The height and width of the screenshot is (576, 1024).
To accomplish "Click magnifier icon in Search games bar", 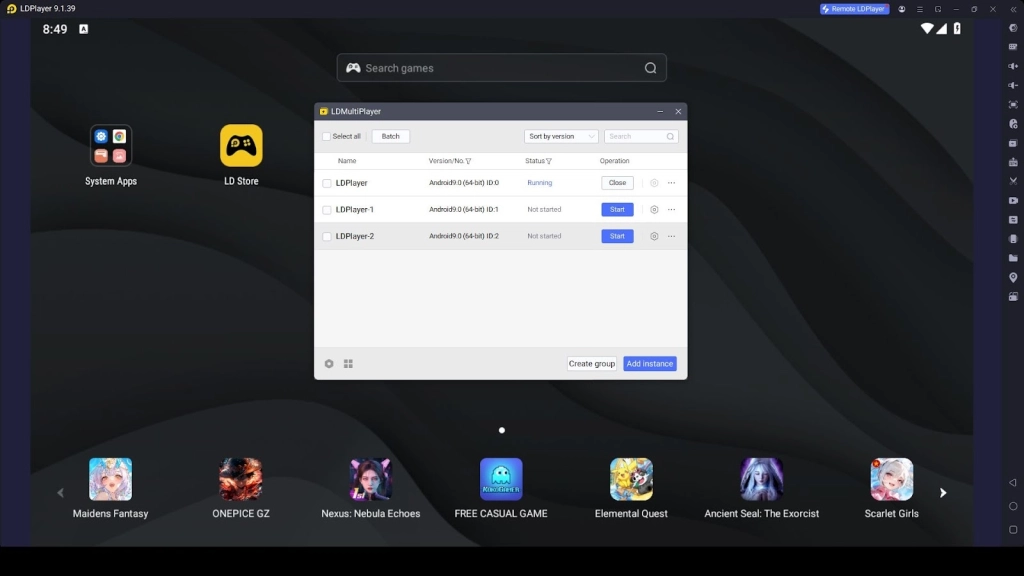I will click(x=650, y=68).
